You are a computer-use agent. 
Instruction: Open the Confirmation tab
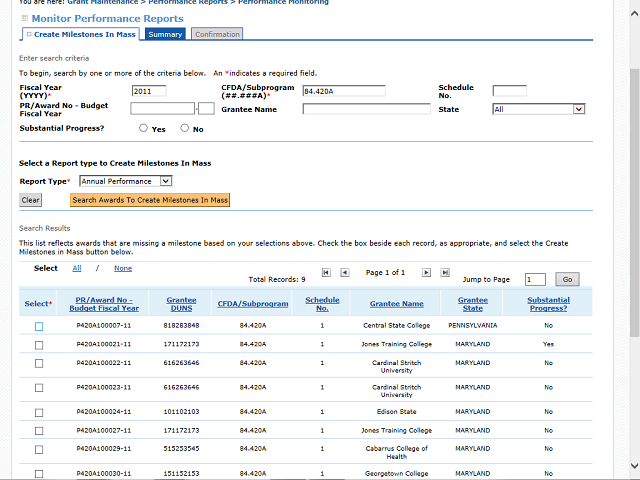click(x=217, y=34)
